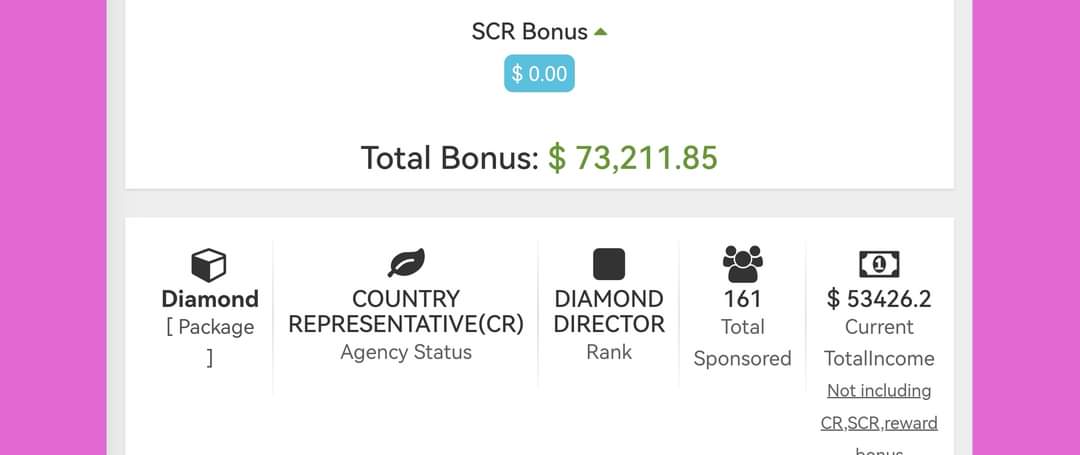Click the $ 53426.2 income amount

pyautogui.click(x=879, y=299)
